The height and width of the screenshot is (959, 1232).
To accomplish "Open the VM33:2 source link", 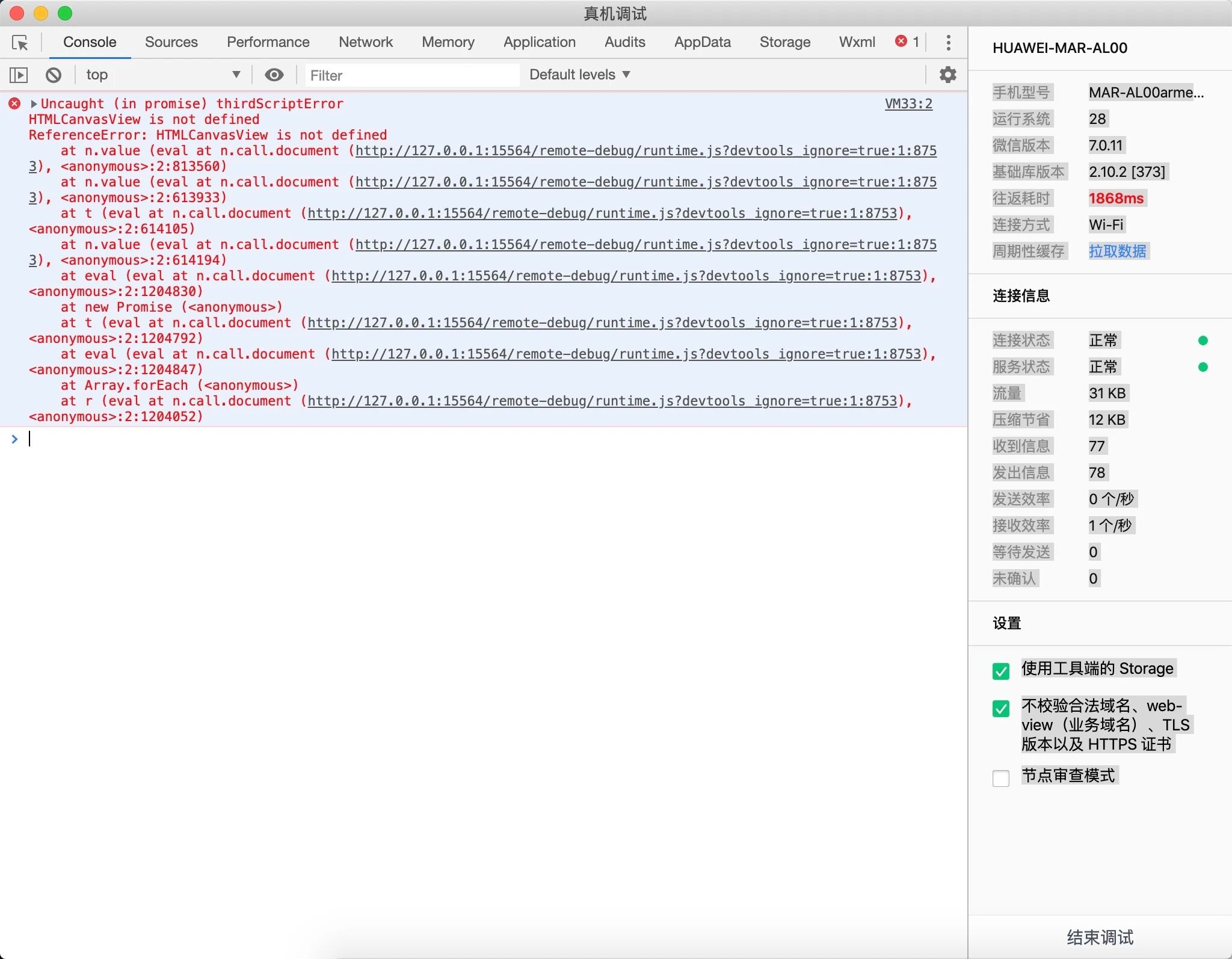I will point(908,103).
